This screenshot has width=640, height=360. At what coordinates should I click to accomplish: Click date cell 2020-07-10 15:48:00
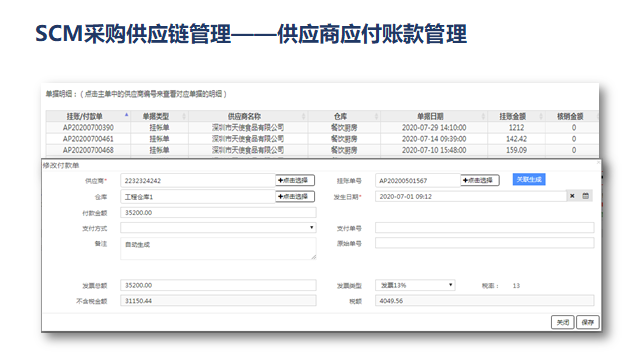click(434, 150)
